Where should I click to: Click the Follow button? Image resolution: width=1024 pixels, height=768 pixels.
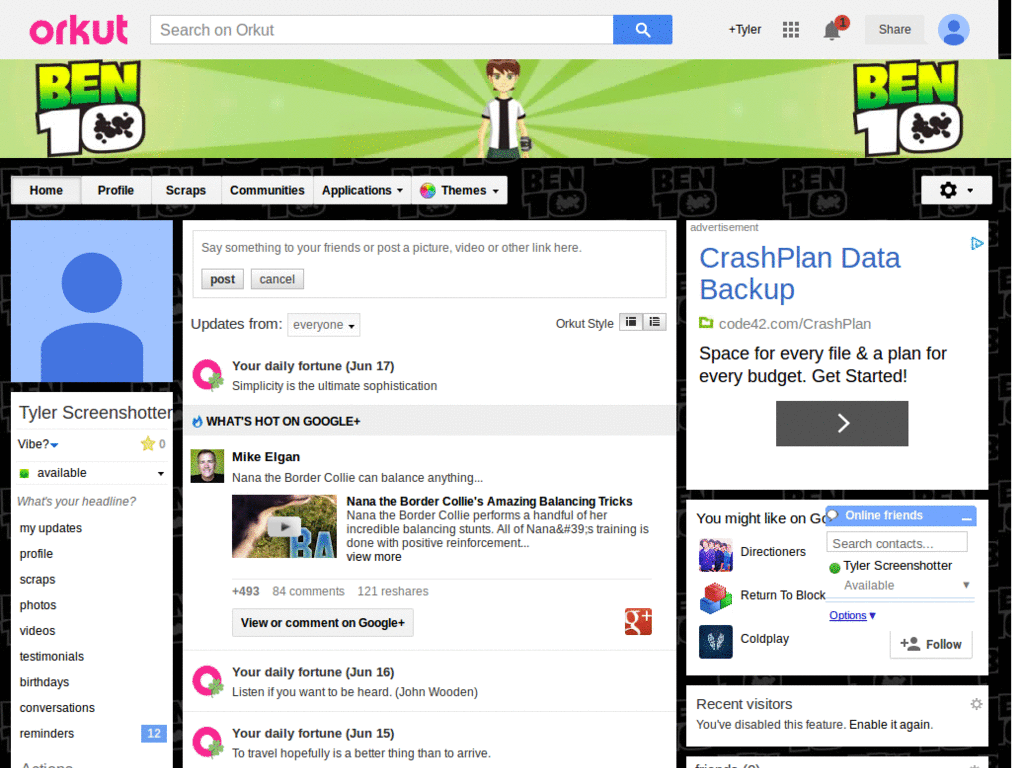(931, 644)
